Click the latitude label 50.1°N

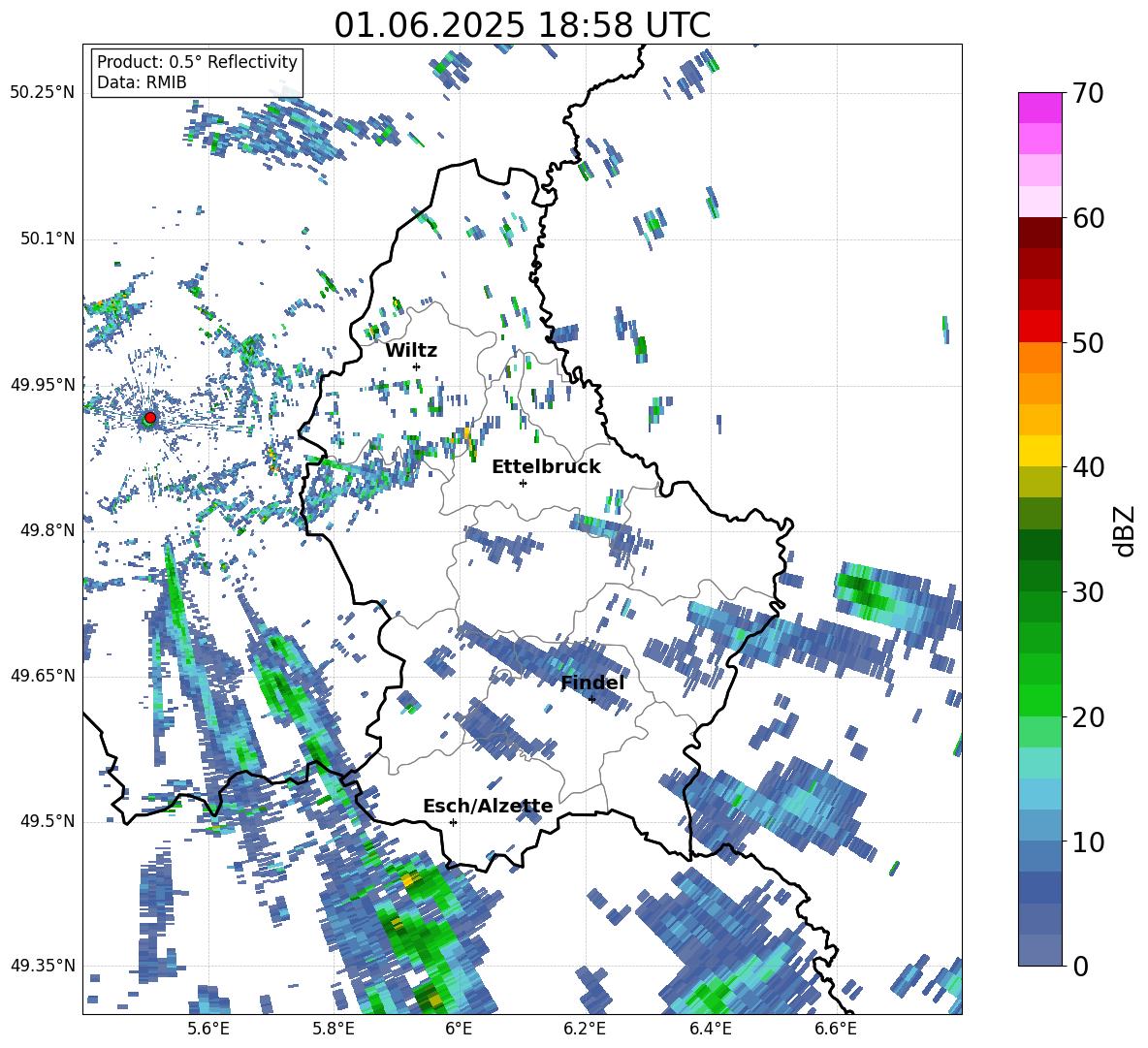pos(48,238)
